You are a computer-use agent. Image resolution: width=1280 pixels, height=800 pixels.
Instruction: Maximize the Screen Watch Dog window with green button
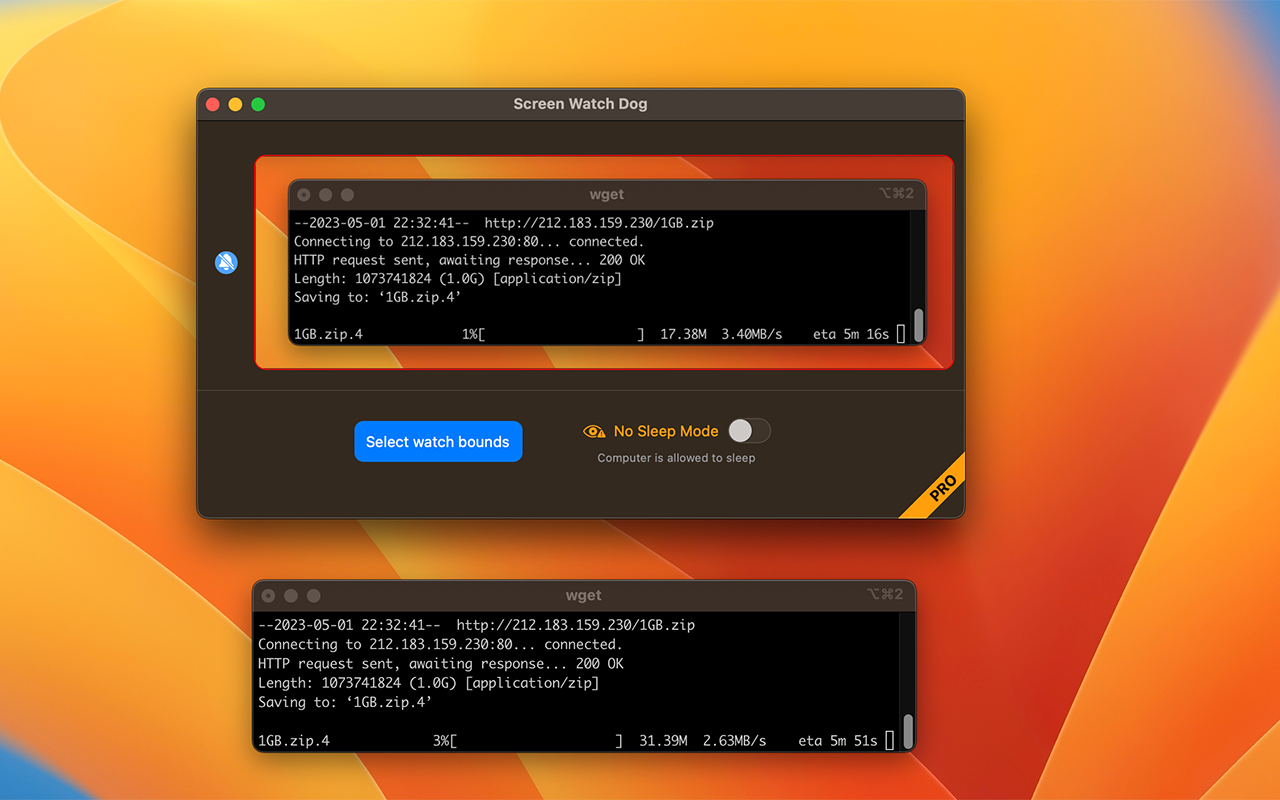point(258,104)
